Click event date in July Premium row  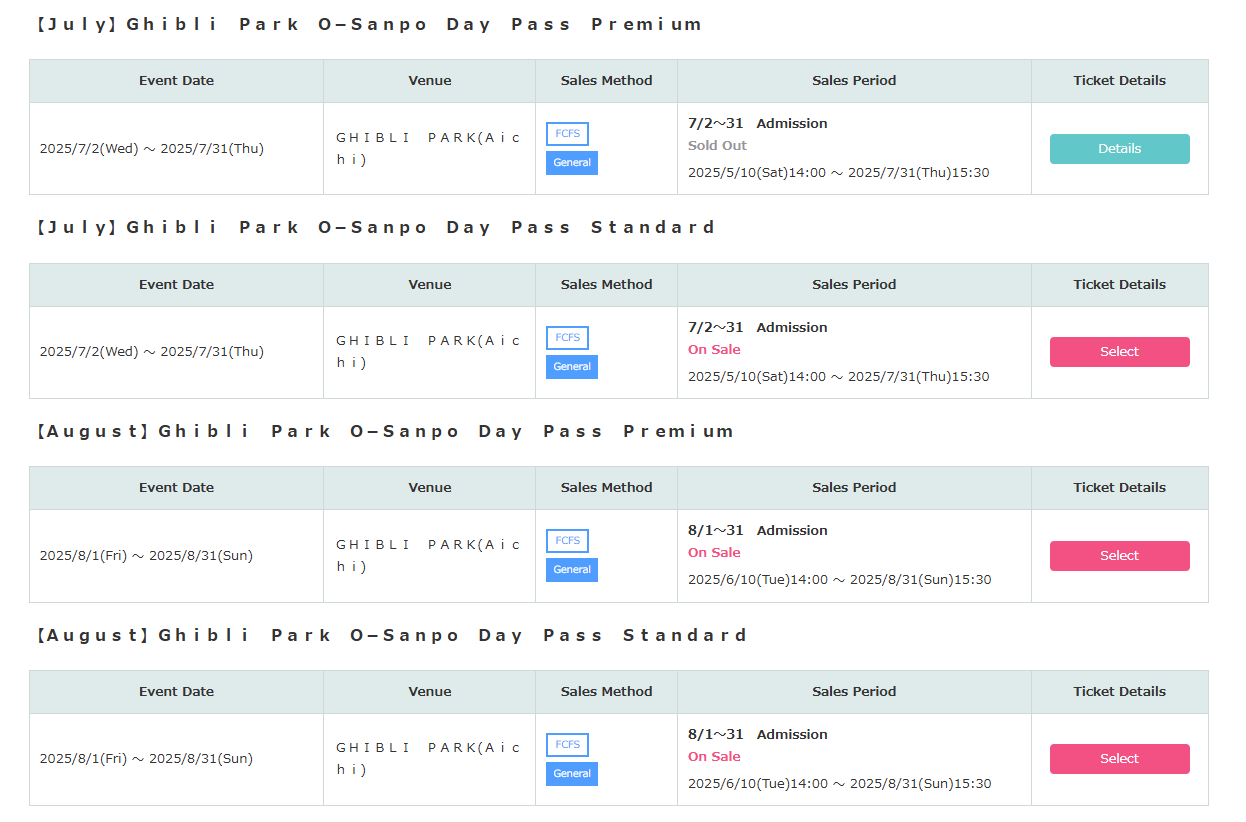pyautogui.click(x=152, y=149)
